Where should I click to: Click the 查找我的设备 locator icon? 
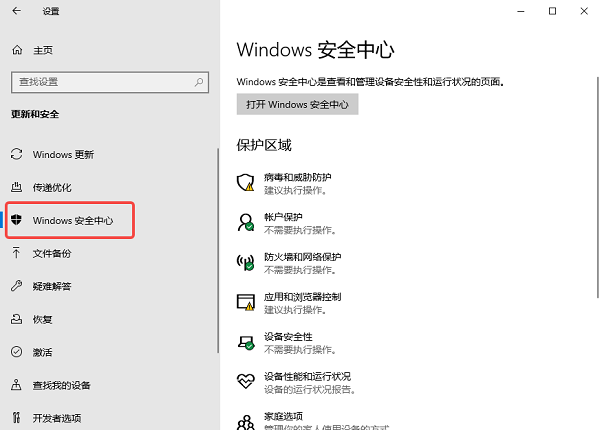(16, 384)
